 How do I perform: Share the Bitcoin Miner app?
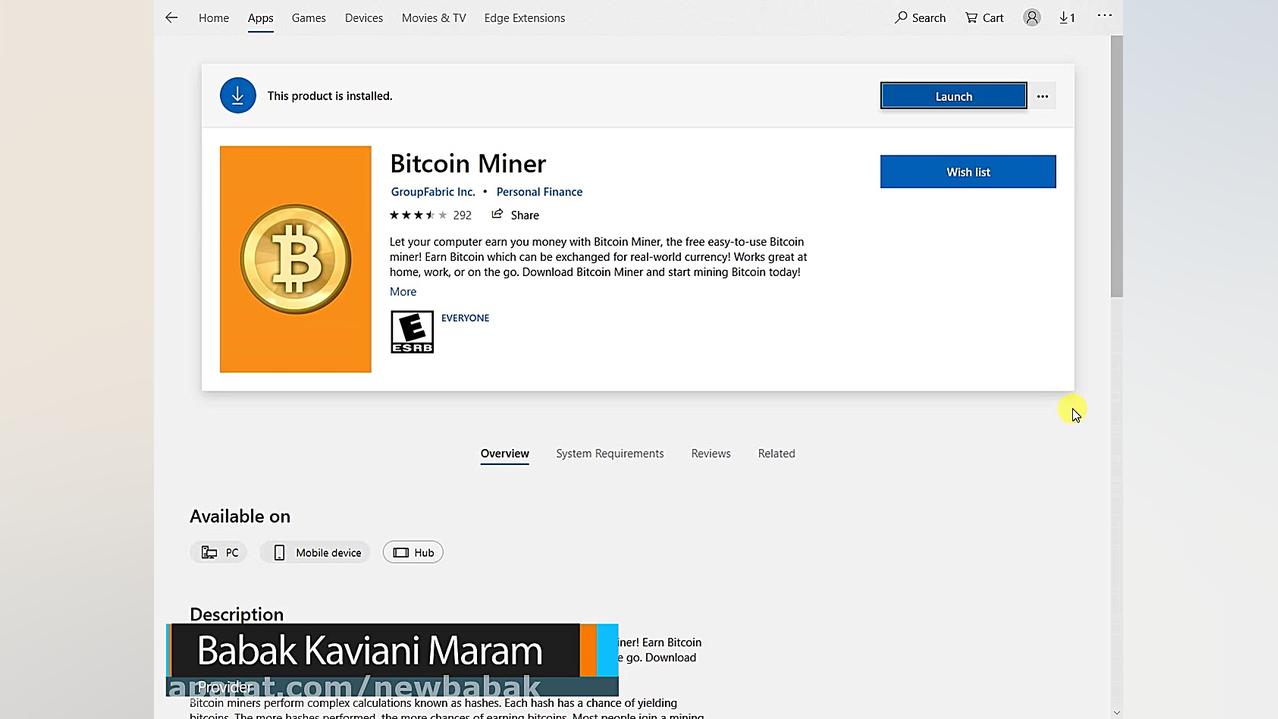[515, 215]
